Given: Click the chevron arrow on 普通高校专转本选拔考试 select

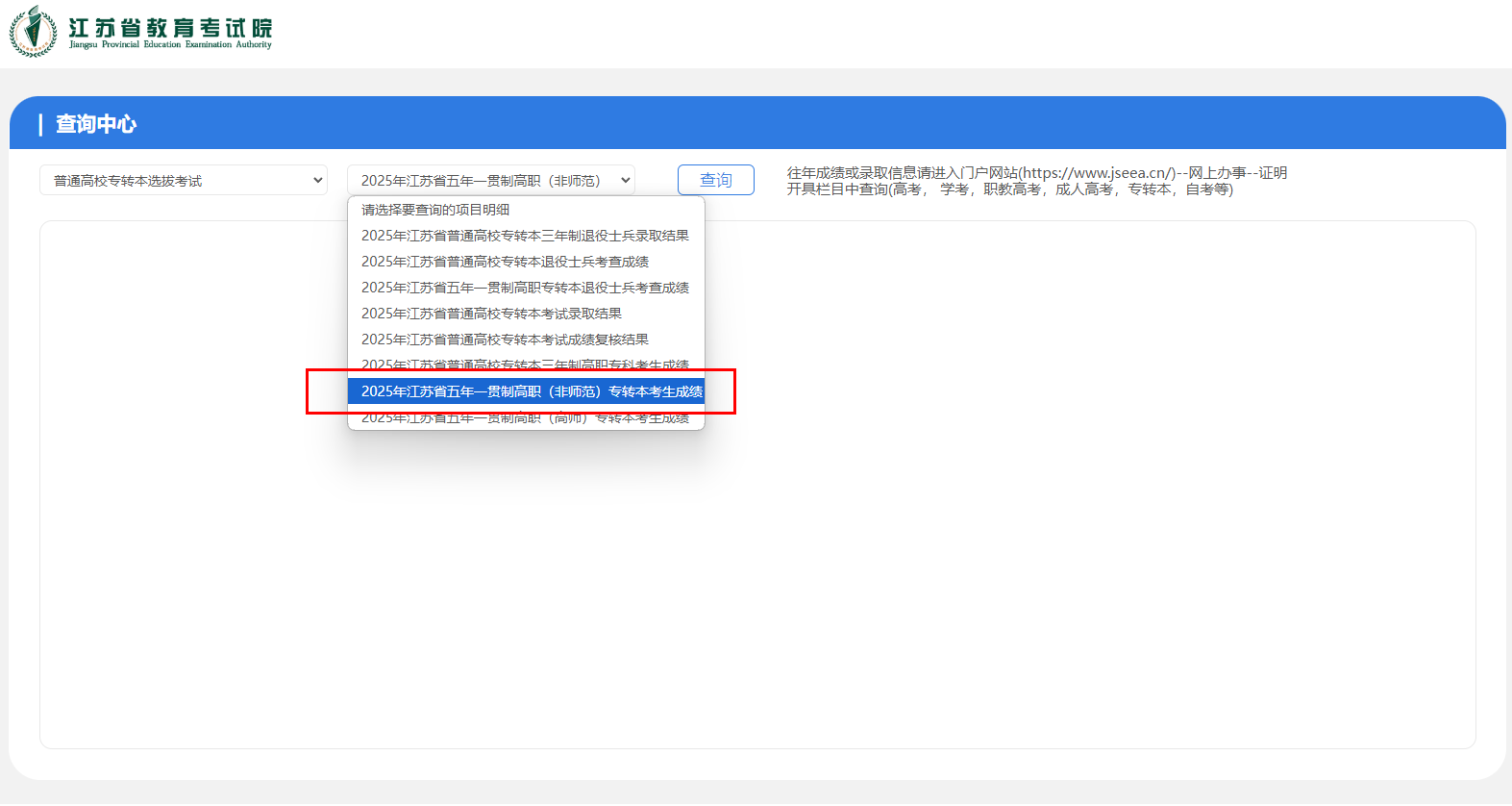Looking at the screenshot, I should click(317, 180).
